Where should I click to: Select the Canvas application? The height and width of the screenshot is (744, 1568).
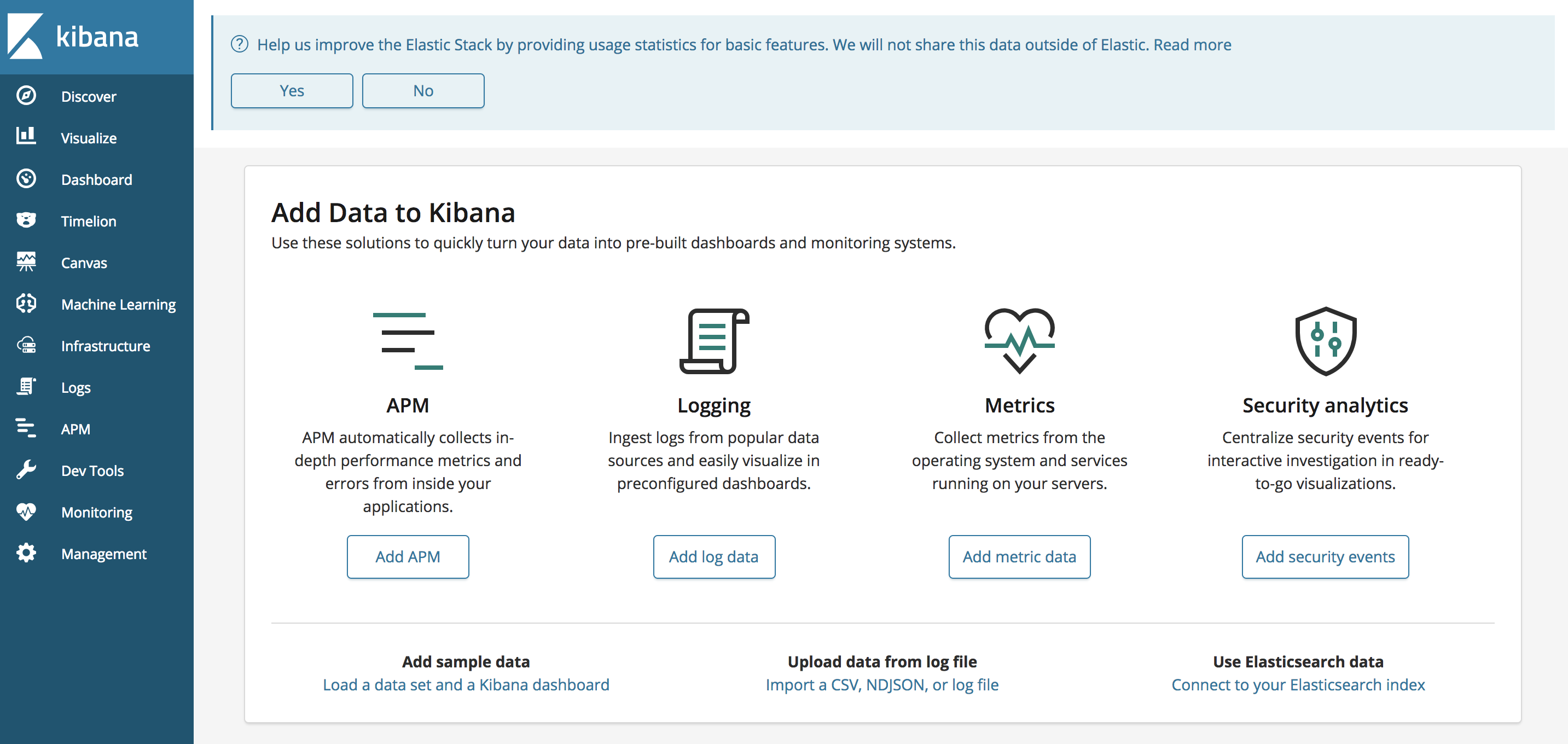tap(85, 262)
